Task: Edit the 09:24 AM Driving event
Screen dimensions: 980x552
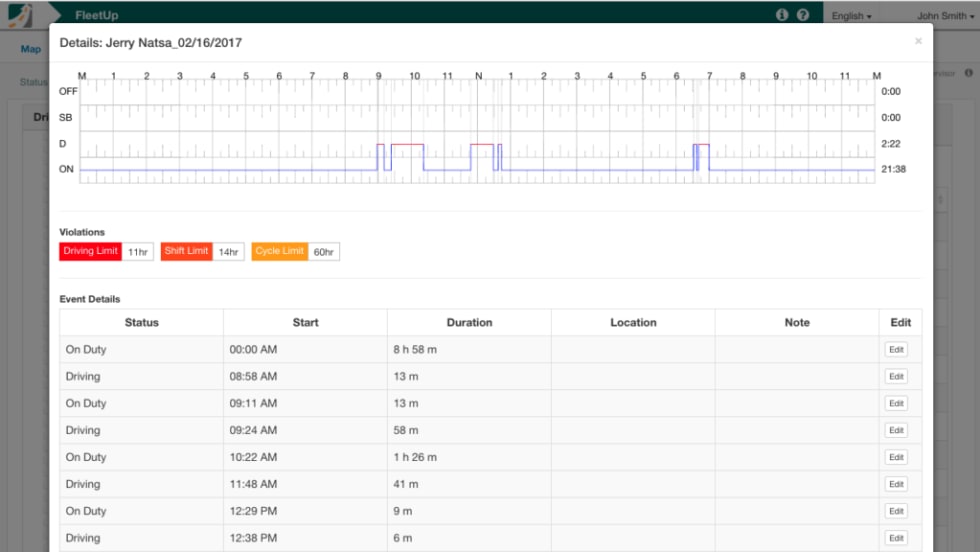Action: (x=896, y=431)
